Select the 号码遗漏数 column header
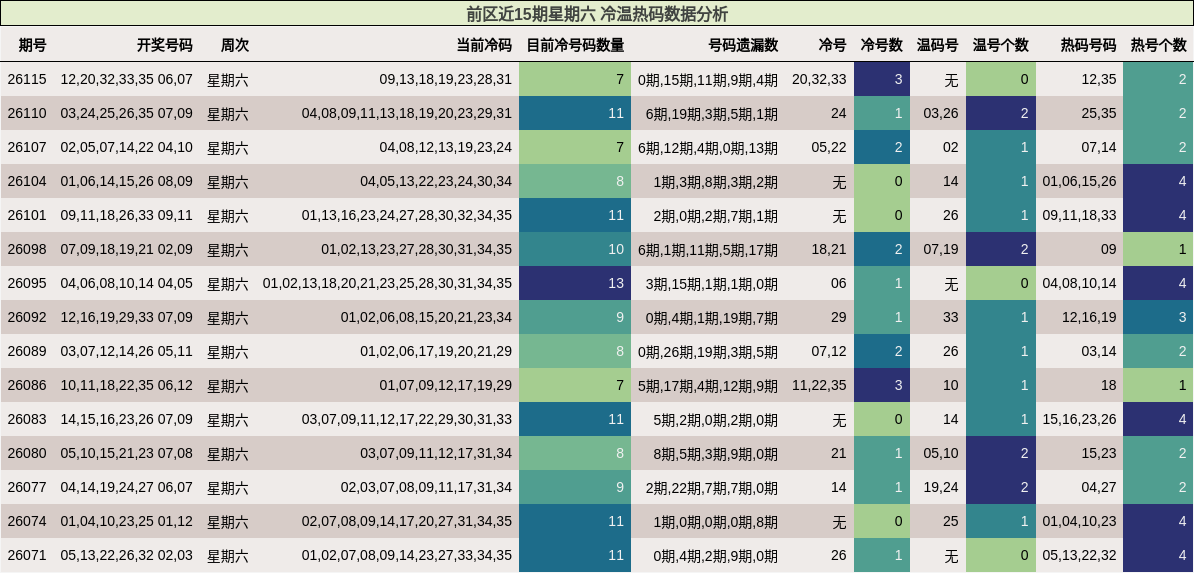The height and width of the screenshot is (573, 1194). [x=743, y=45]
